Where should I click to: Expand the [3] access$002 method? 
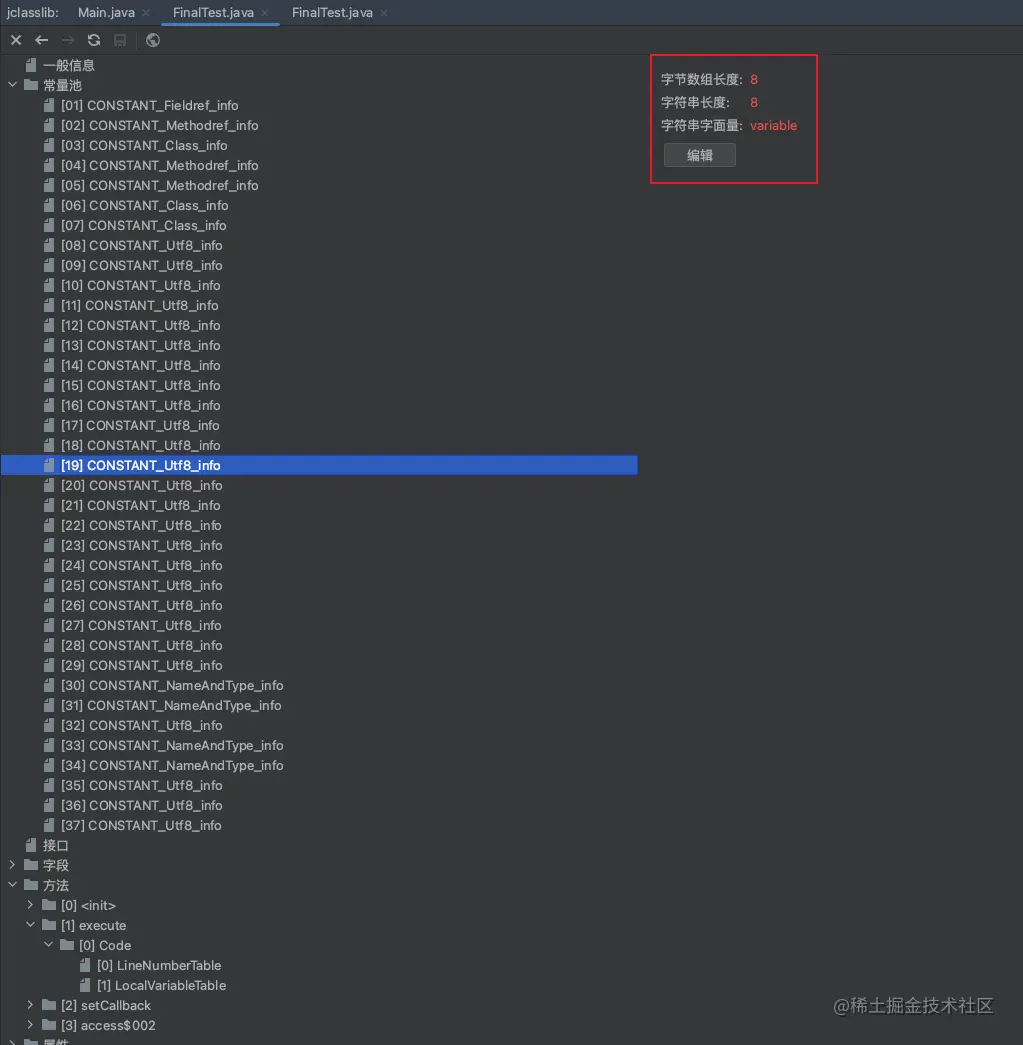point(31,1024)
